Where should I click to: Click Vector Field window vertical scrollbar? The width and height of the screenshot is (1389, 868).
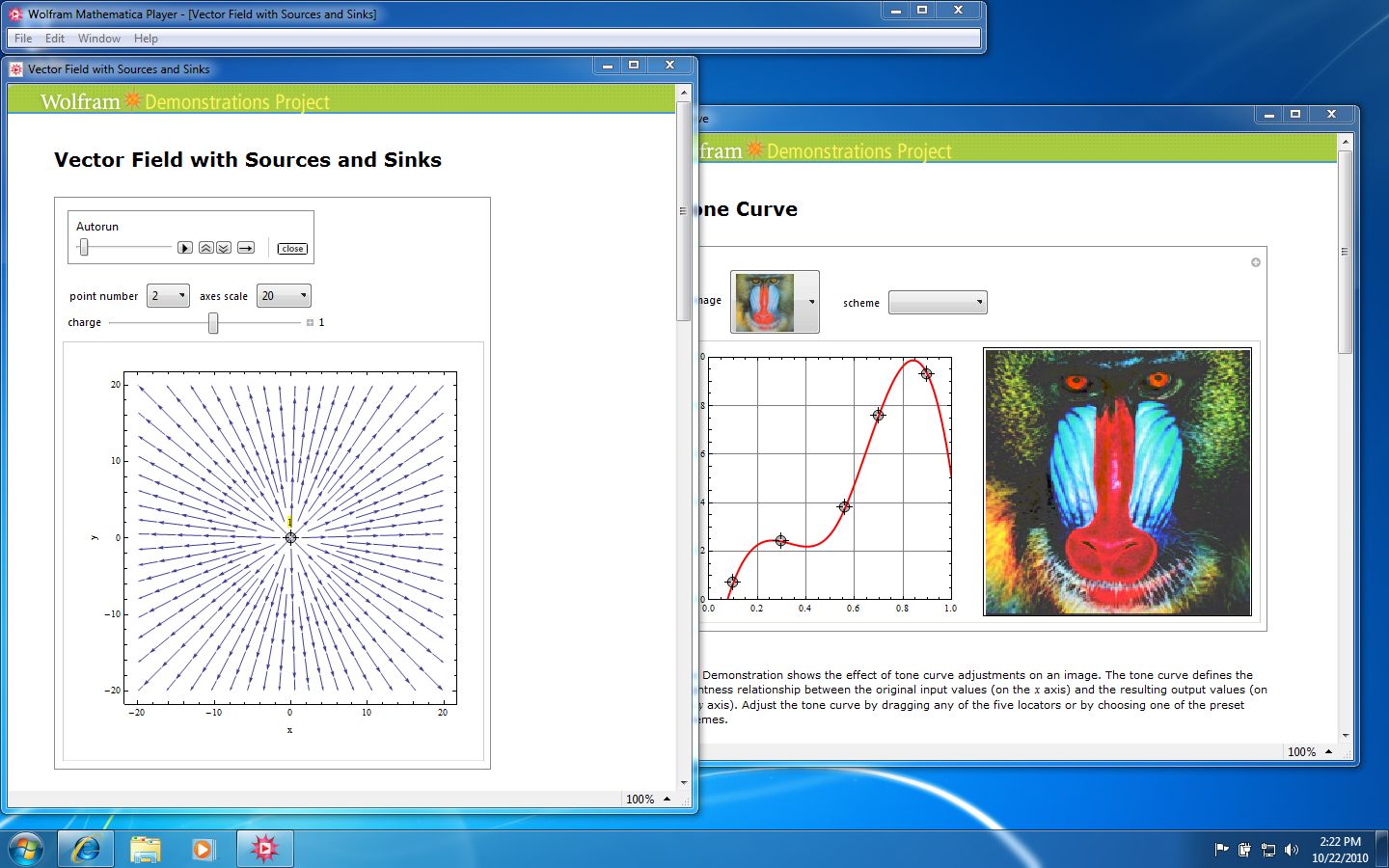pos(684,437)
